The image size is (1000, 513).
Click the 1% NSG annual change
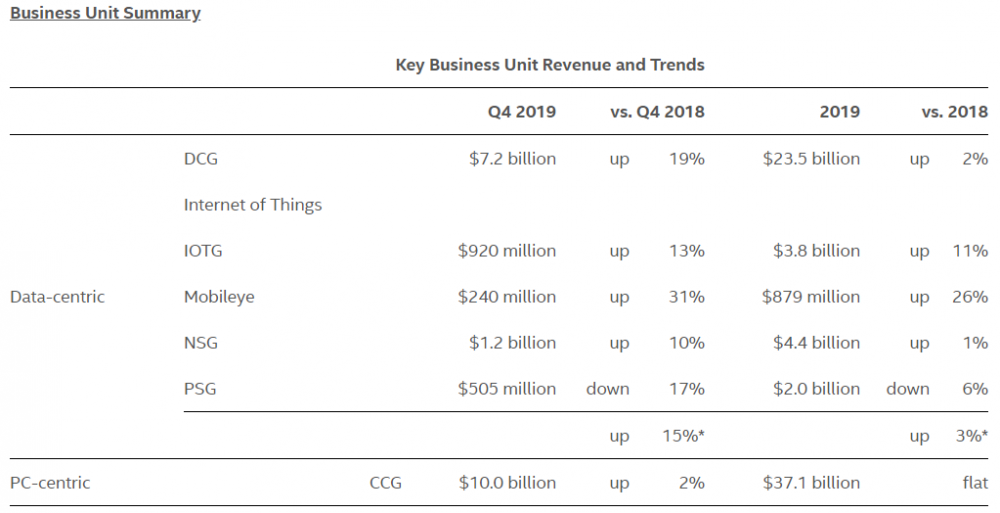(976, 343)
